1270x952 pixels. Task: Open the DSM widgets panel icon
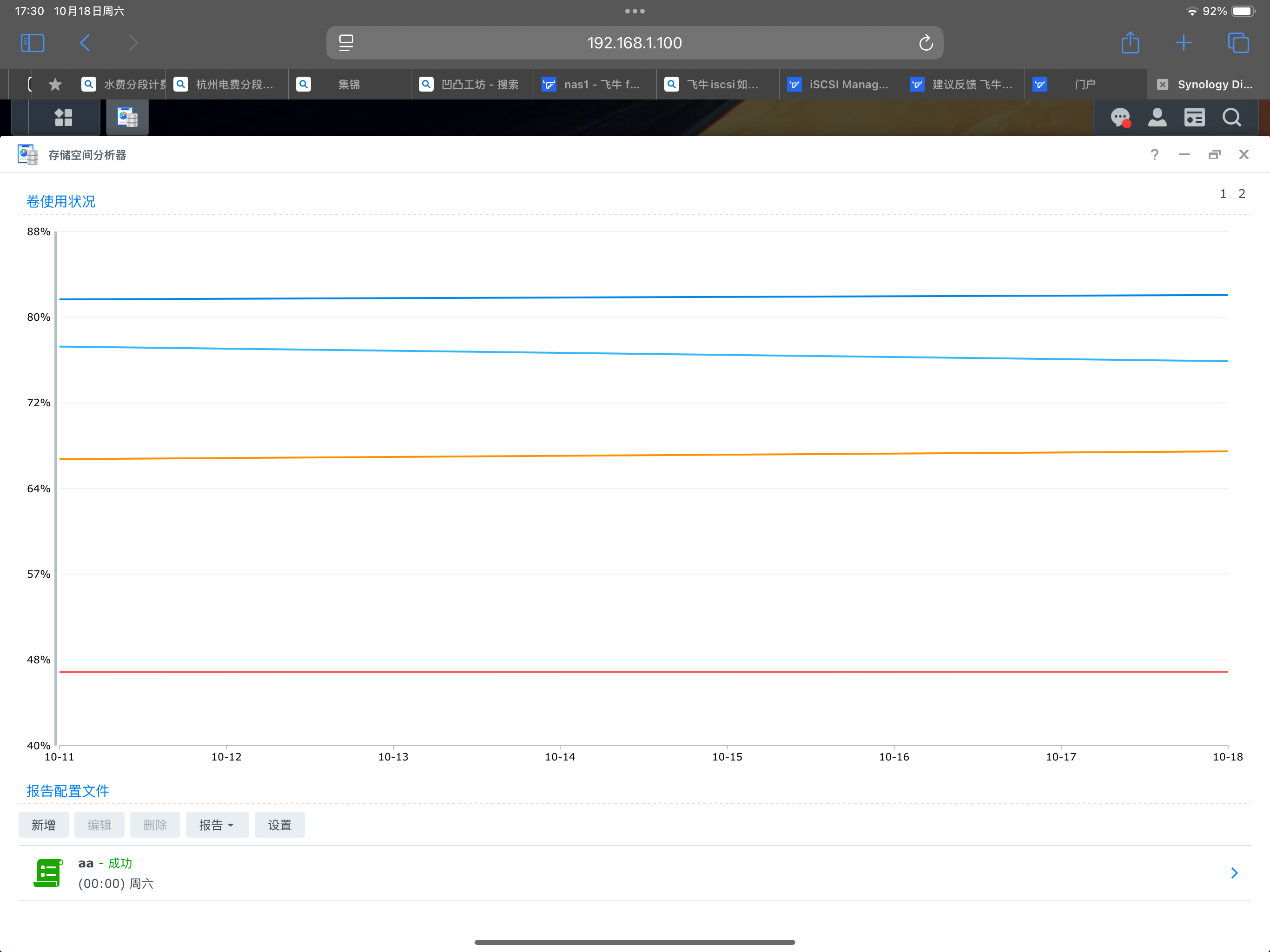pos(1194,118)
